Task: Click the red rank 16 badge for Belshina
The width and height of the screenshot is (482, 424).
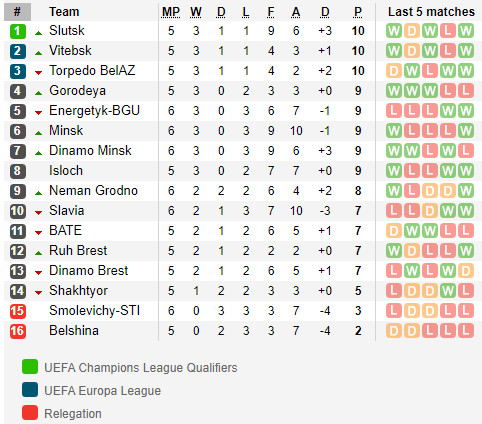Action: point(18,331)
